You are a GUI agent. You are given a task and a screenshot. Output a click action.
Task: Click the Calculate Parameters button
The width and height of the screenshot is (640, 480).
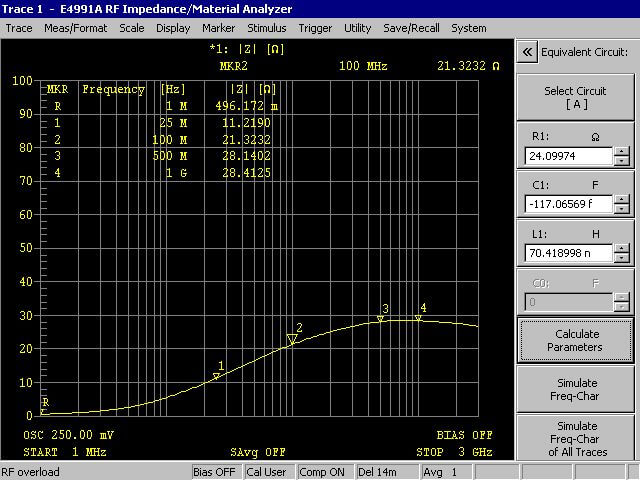pos(575,340)
